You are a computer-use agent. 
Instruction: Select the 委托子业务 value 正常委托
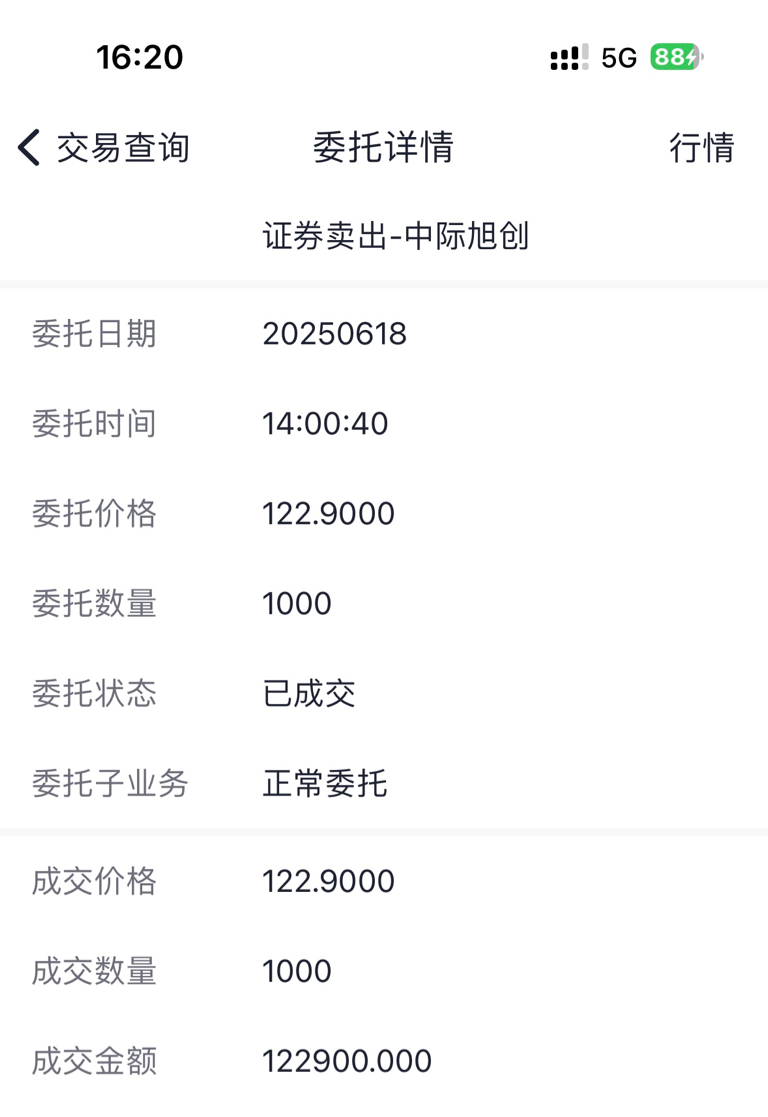click(325, 783)
